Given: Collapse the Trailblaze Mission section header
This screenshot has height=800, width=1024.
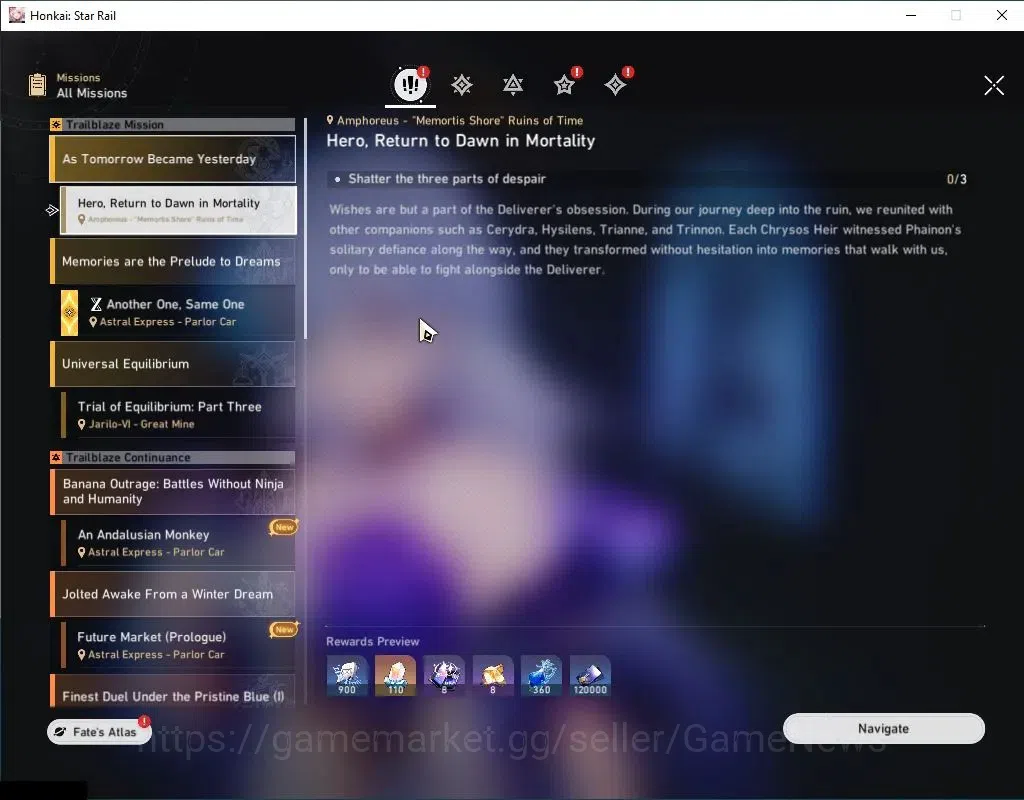Looking at the screenshot, I should pos(172,125).
